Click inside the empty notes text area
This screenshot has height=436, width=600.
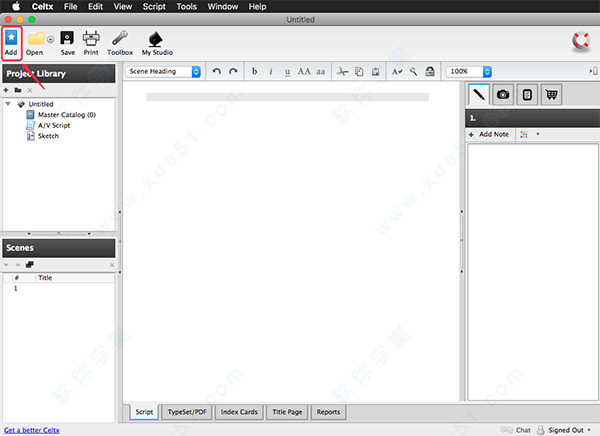pyautogui.click(x=533, y=272)
